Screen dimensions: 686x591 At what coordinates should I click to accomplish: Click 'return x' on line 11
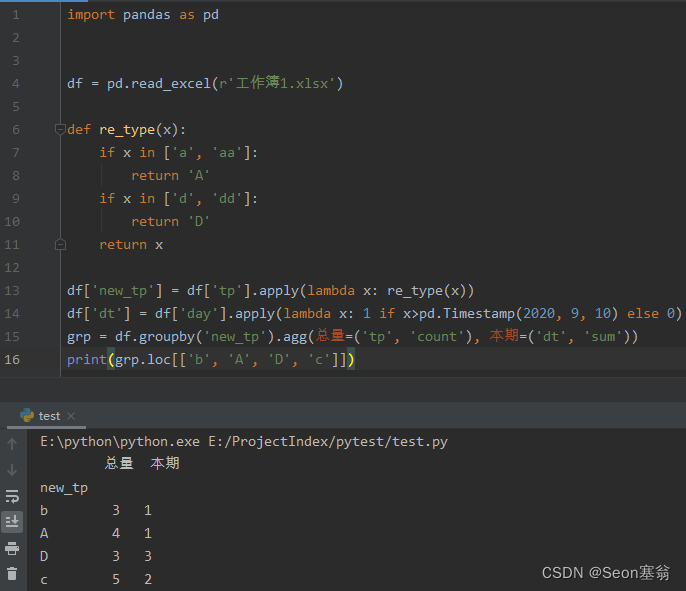tap(131, 245)
